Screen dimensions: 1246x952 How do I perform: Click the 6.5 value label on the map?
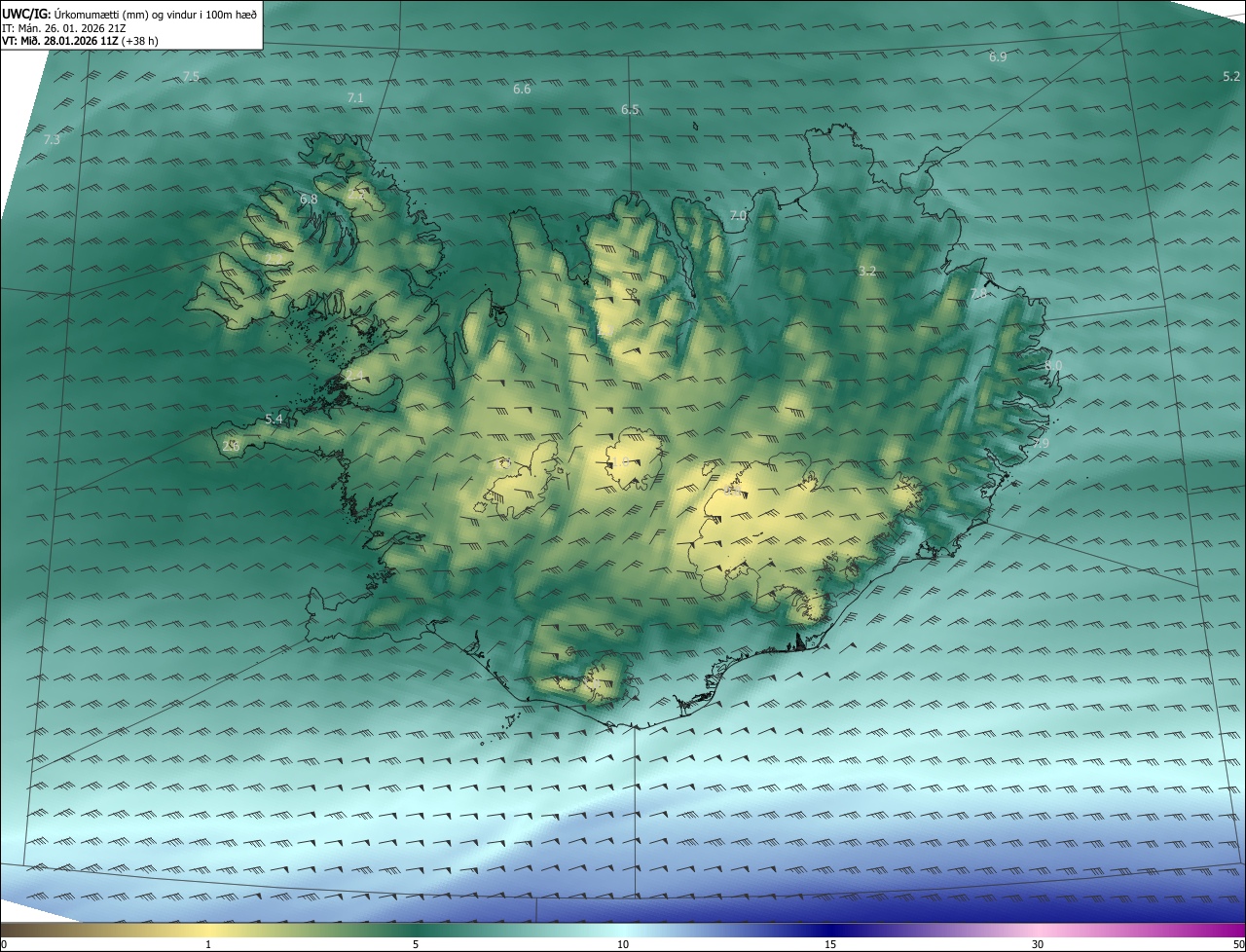point(630,109)
